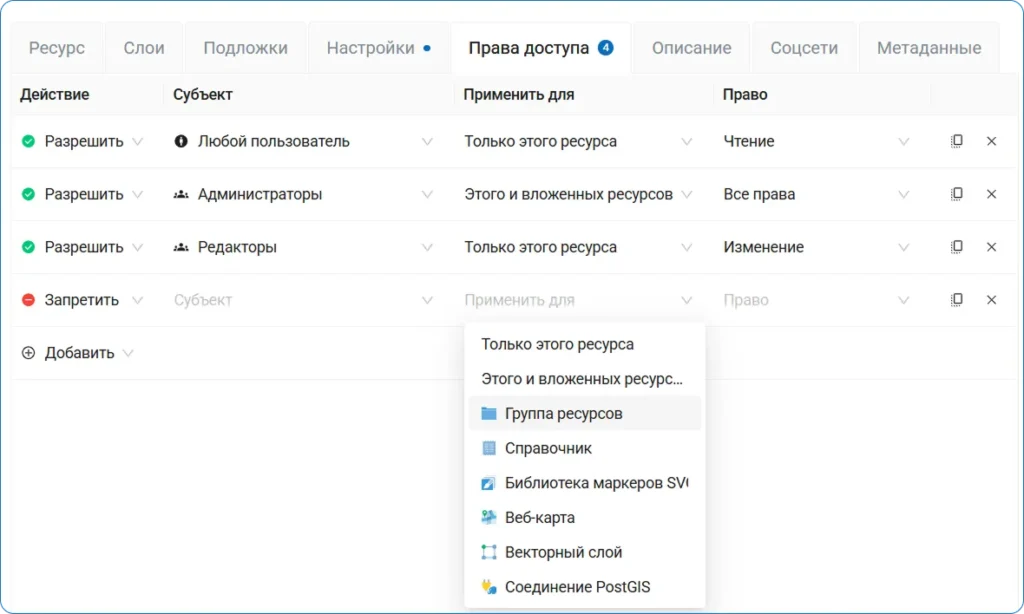Switch to the Метаданные tab
The height and width of the screenshot is (614, 1024).
(929, 46)
